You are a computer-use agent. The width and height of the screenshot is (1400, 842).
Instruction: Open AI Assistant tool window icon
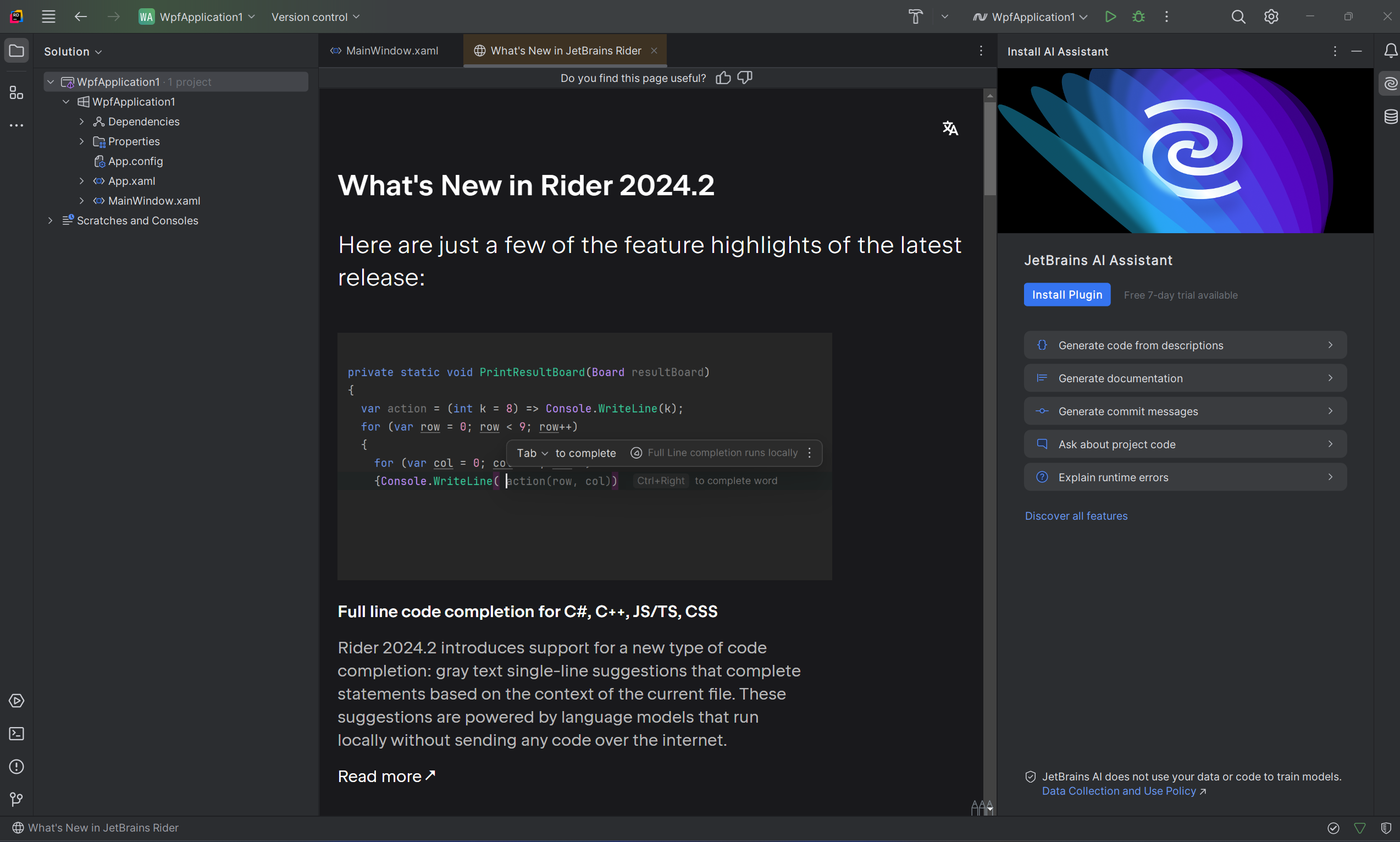point(1390,84)
